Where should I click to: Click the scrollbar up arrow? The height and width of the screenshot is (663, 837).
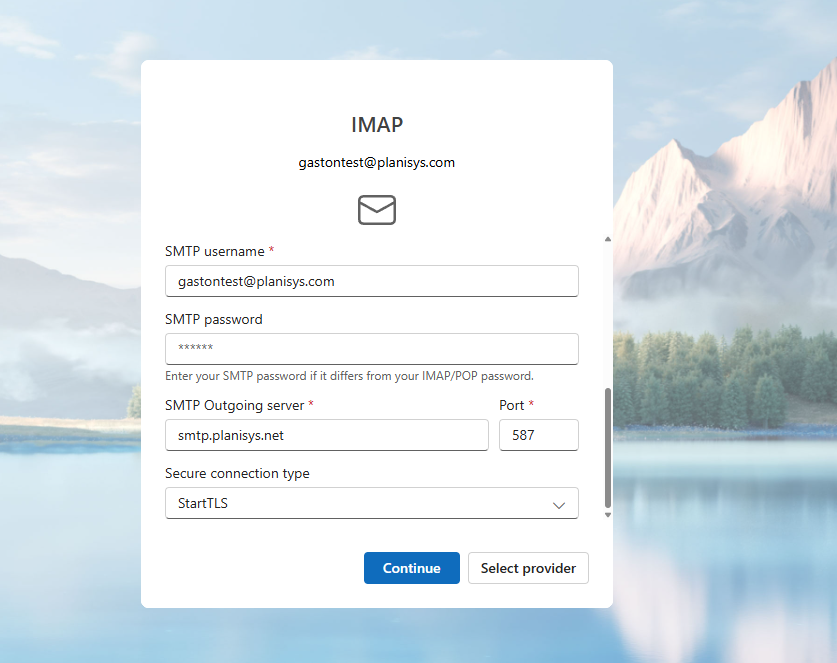[607, 239]
